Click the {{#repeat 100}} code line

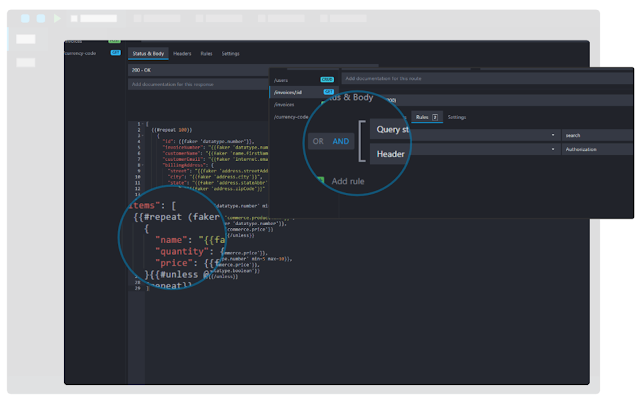[172, 130]
